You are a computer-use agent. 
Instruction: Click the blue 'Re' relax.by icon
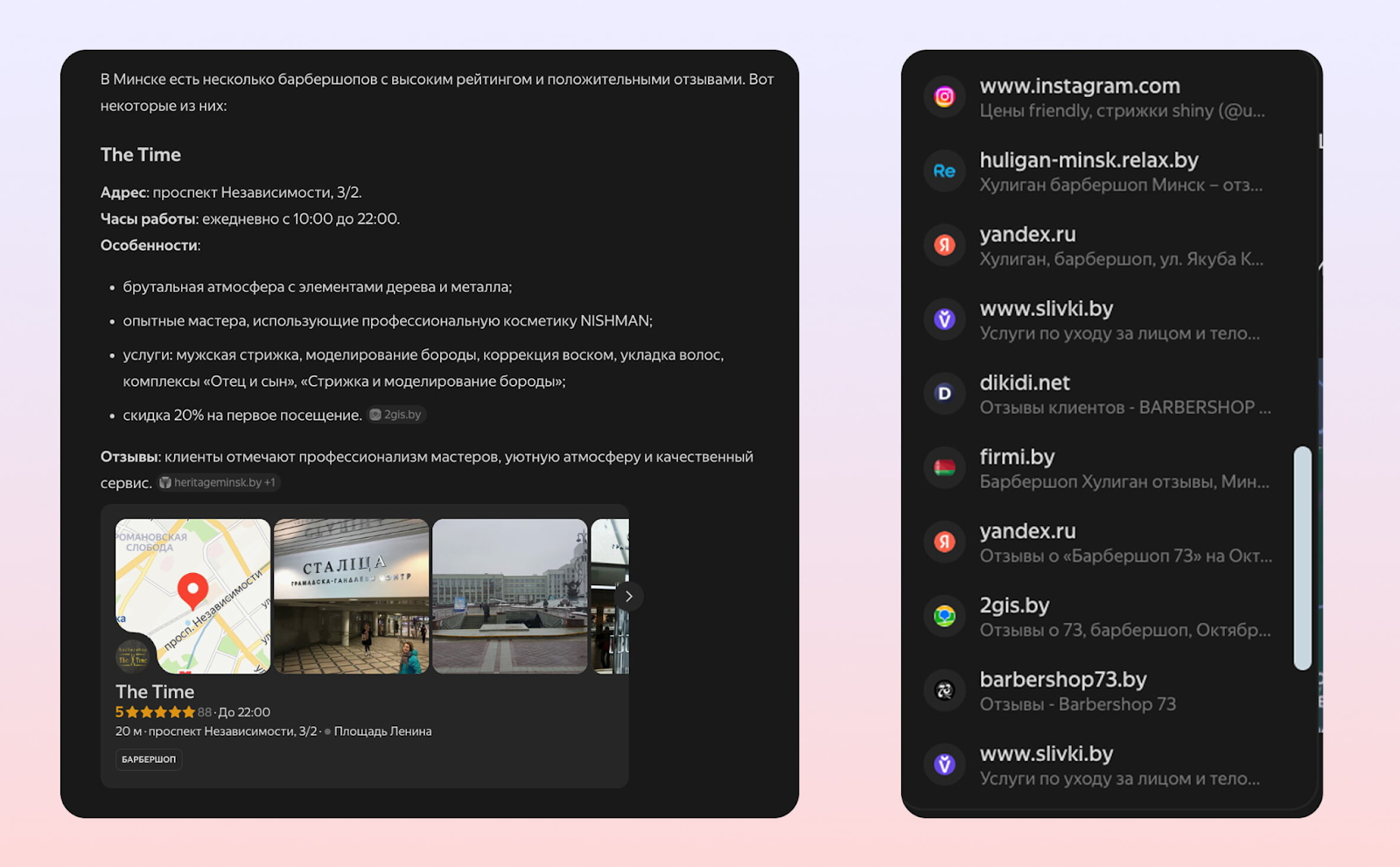(x=944, y=171)
